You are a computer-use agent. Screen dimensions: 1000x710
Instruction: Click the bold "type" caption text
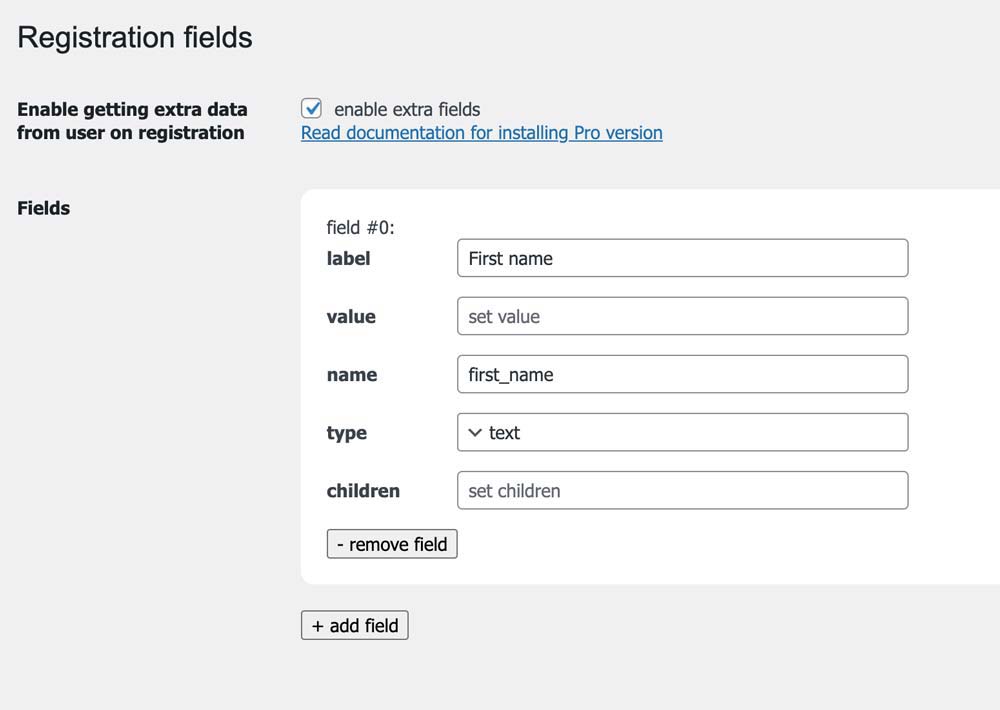tap(346, 433)
